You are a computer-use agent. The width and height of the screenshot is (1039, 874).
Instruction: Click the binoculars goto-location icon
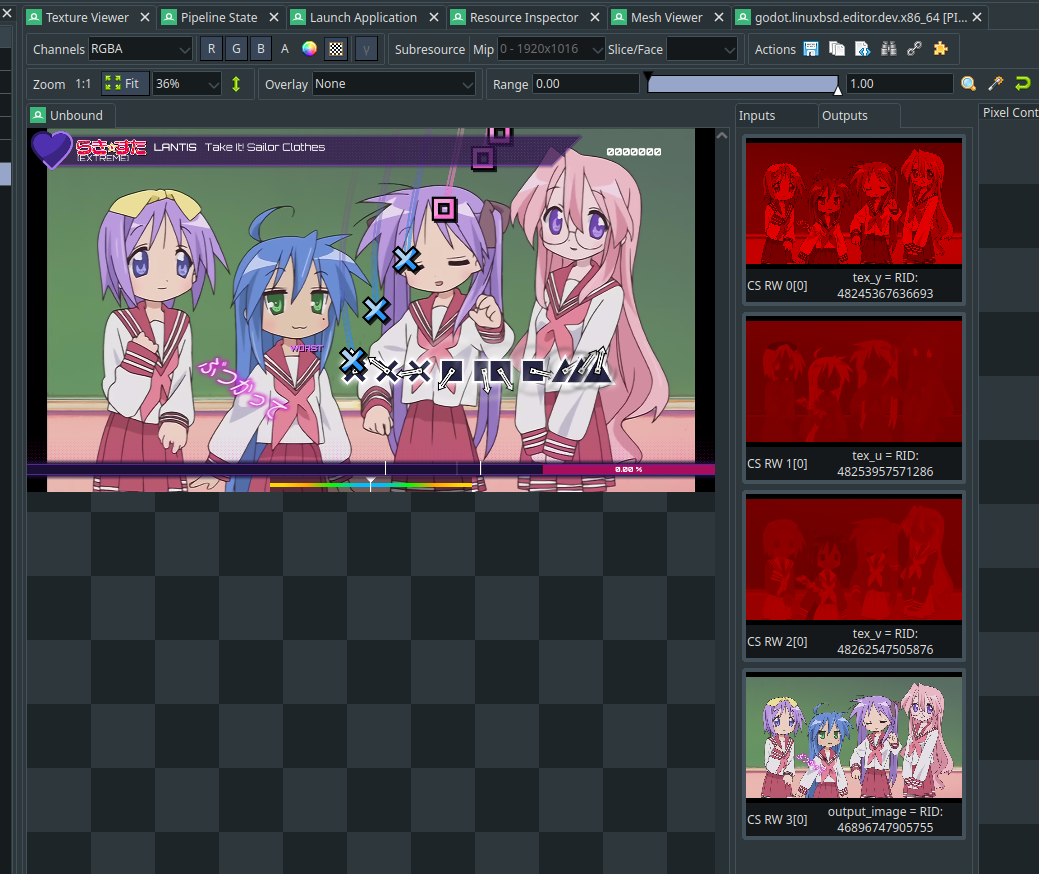[889, 48]
